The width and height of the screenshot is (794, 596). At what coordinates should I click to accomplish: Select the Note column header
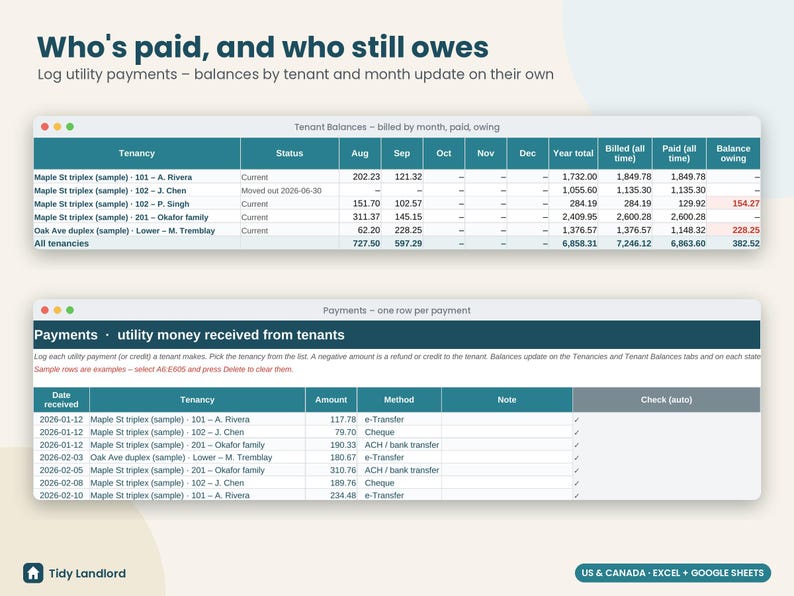point(507,400)
